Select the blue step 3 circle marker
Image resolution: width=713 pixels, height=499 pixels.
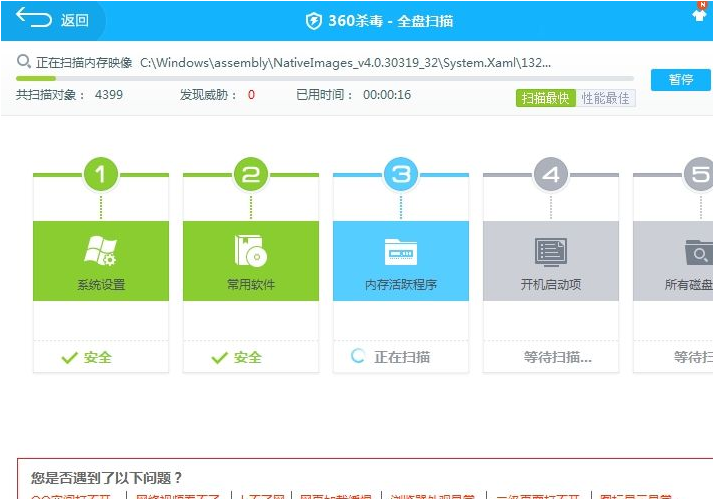pyautogui.click(x=401, y=174)
